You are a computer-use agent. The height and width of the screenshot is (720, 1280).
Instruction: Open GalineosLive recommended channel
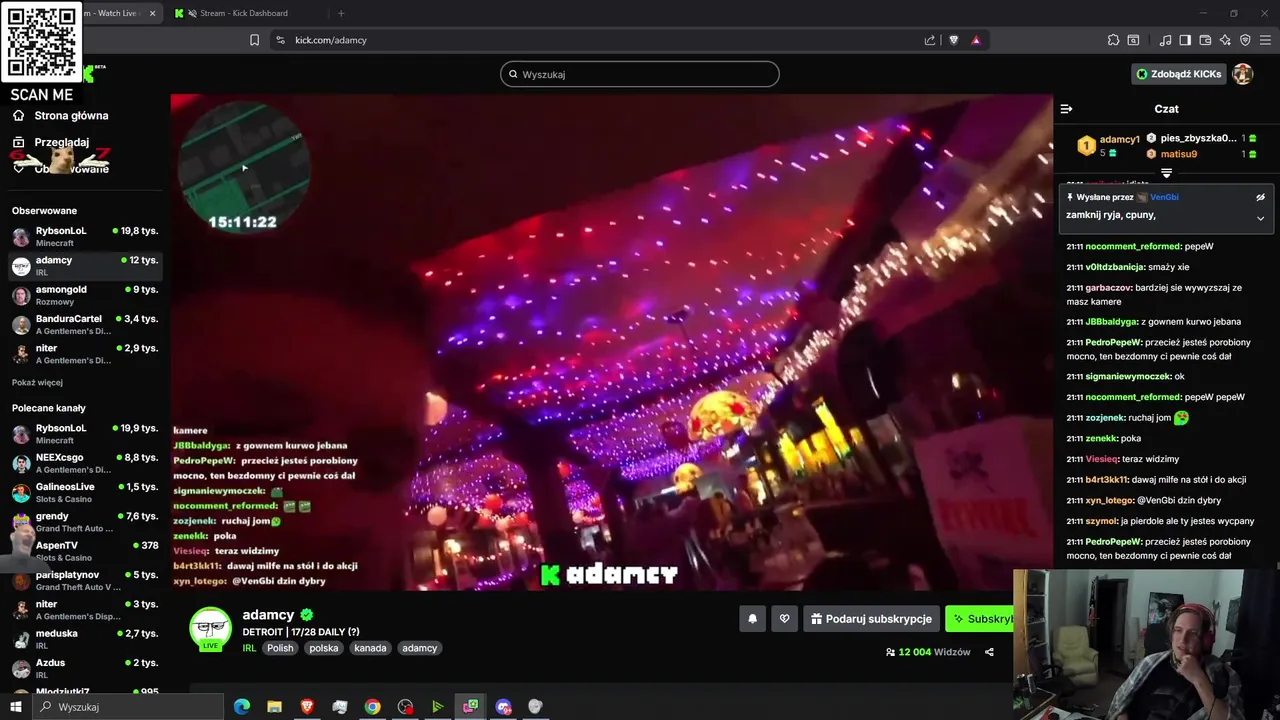[85, 492]
